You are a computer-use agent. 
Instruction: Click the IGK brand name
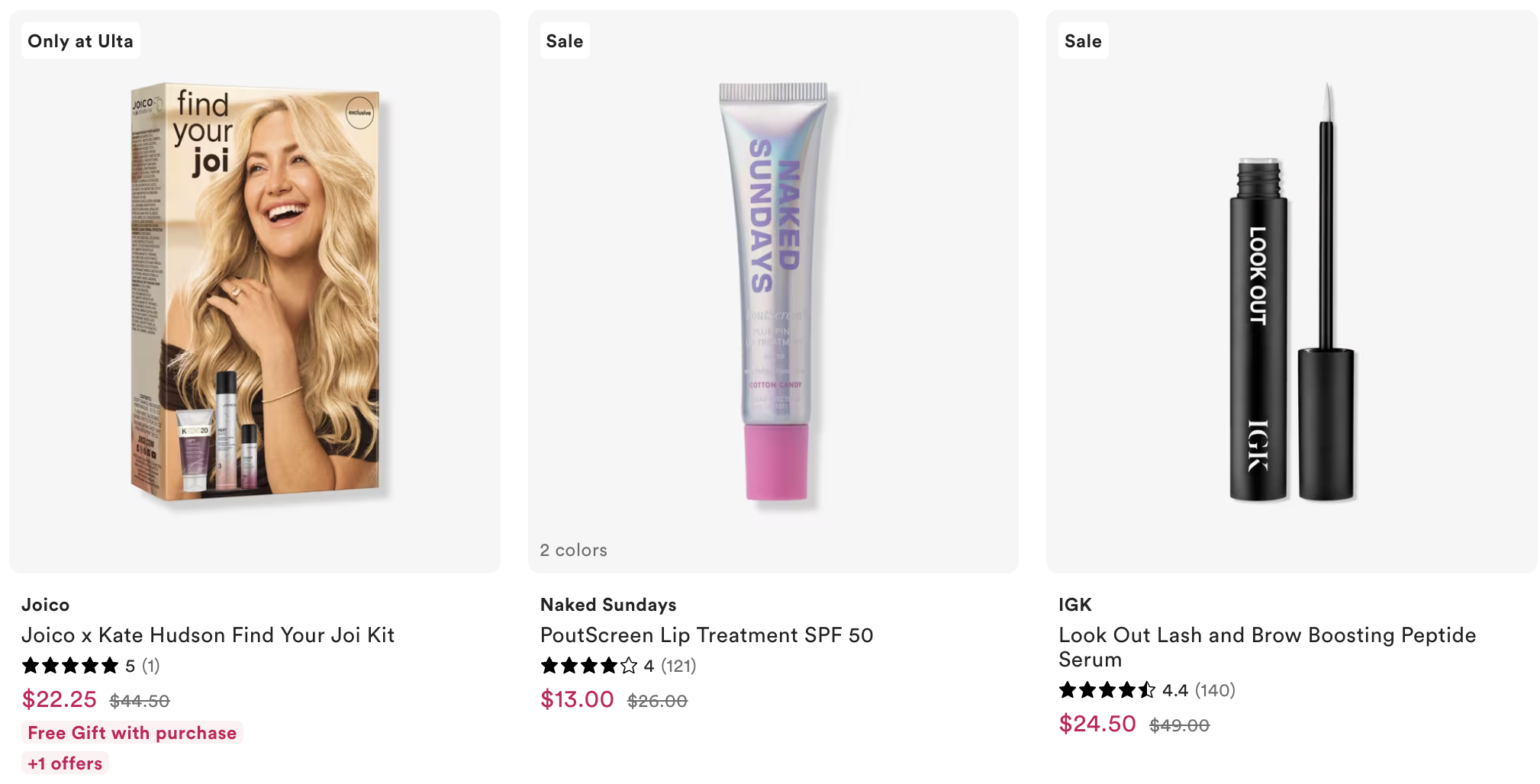pos(1074,605)
